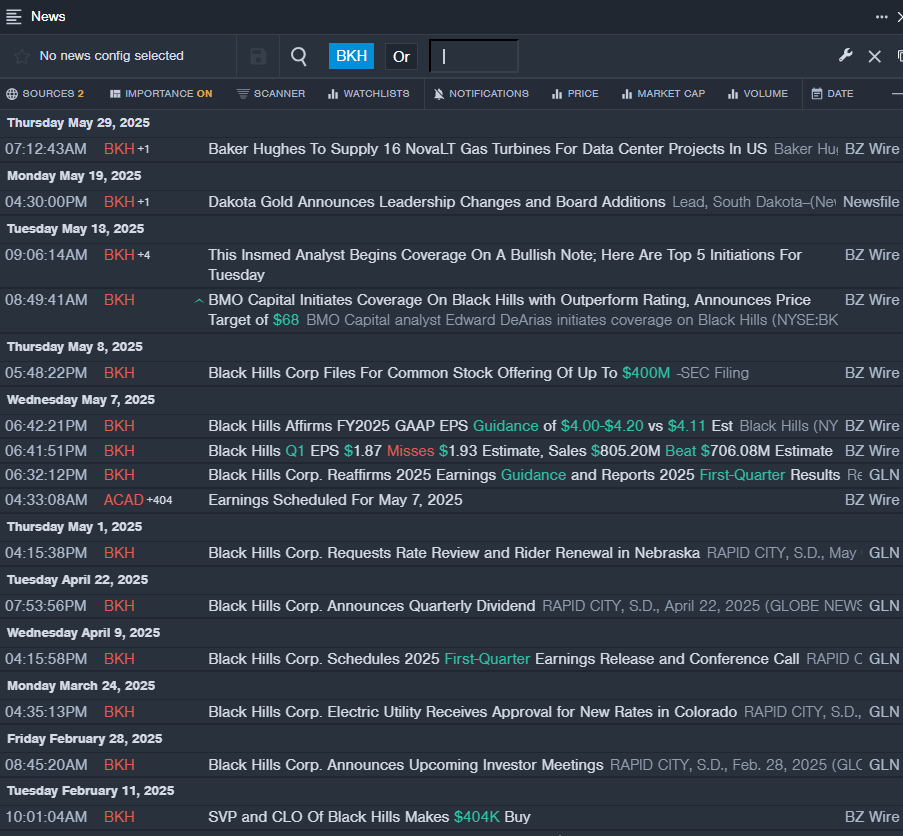Open New Rates in Colorado headline
Screen dimensions: 903x836
(x=472, y=712)
